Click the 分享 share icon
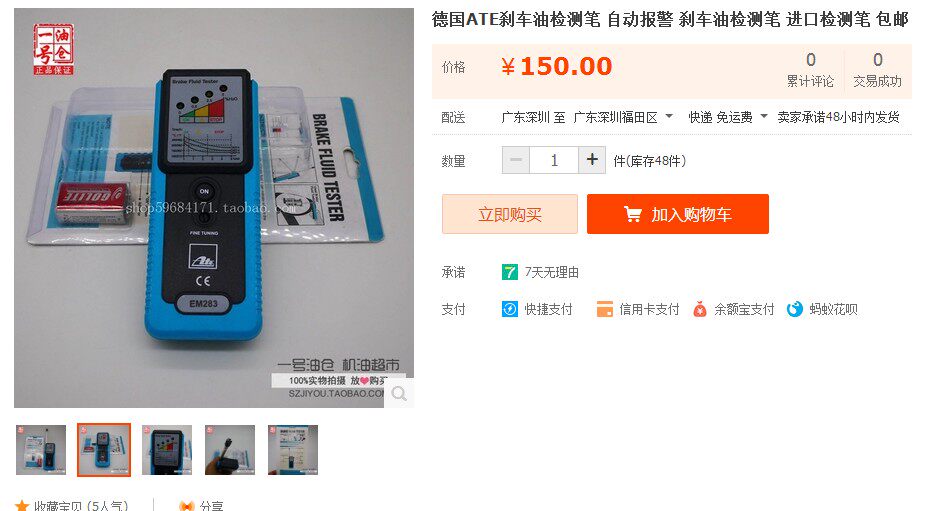 (186, 506)
